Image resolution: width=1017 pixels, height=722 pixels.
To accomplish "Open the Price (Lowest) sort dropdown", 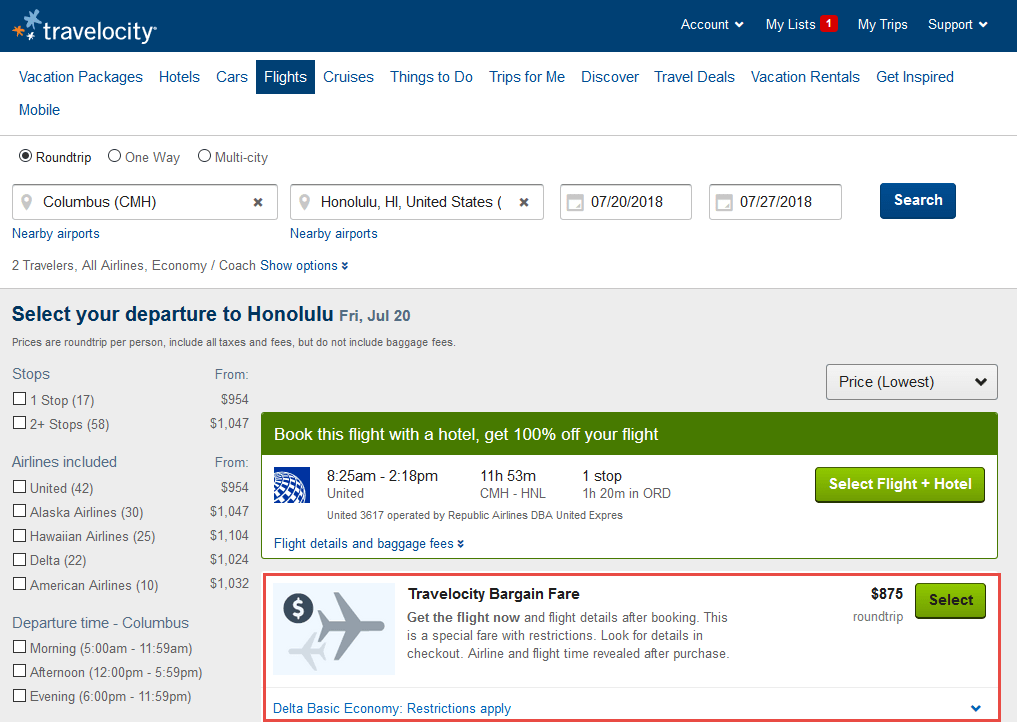I will (911, 382).
